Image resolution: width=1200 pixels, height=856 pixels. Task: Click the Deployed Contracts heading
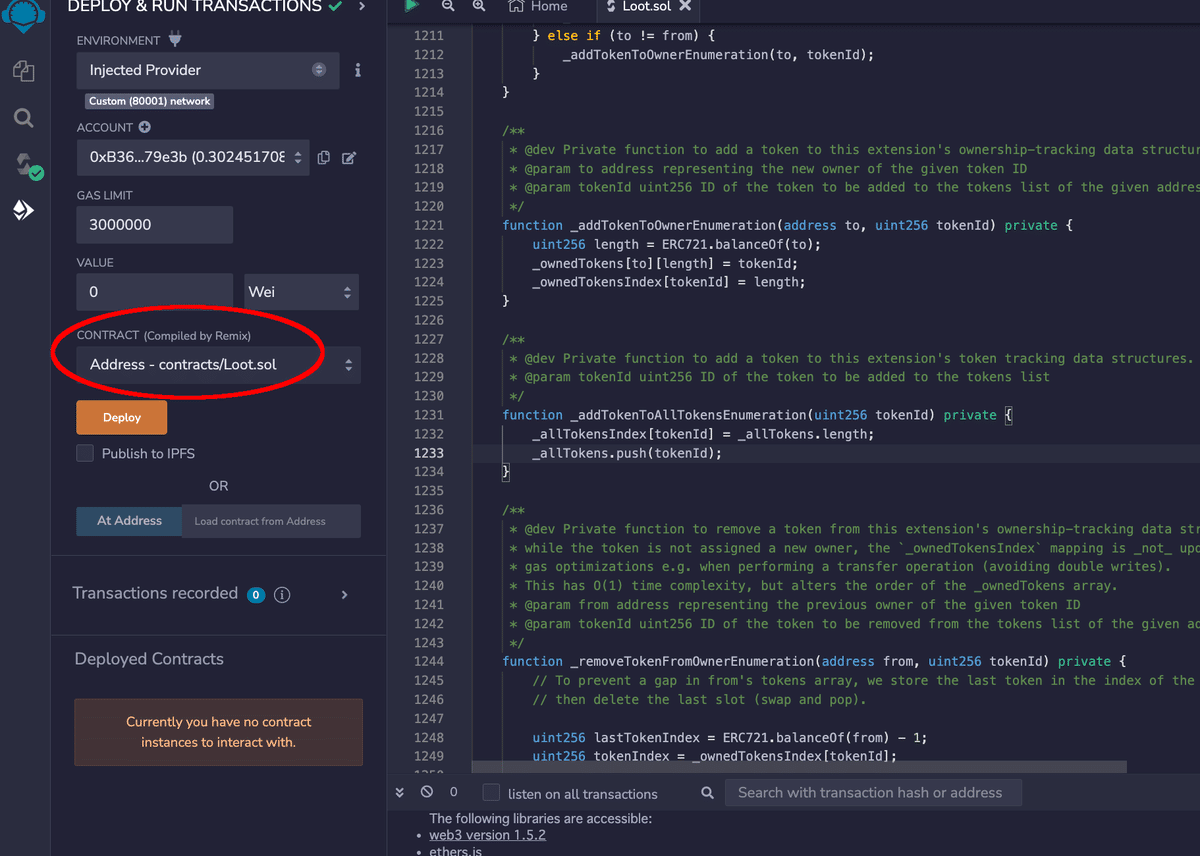tap(149, 659)
